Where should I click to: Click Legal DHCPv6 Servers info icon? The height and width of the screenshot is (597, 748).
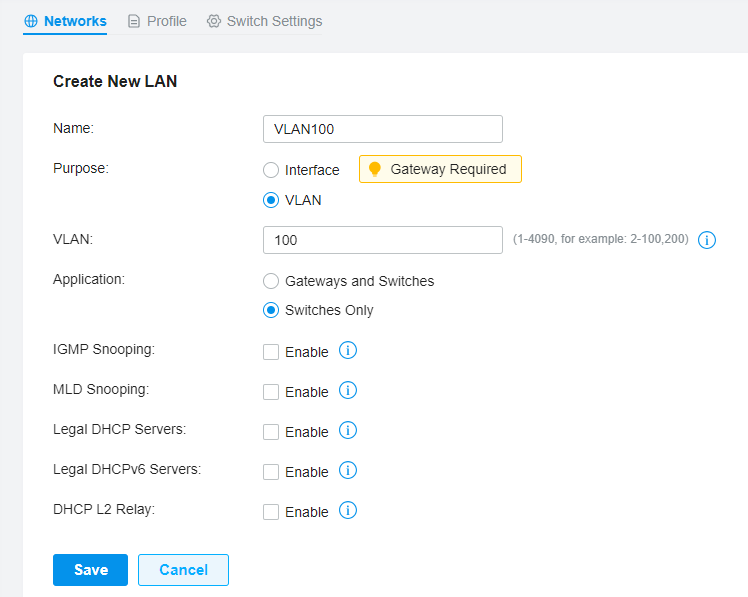[348, 471]
